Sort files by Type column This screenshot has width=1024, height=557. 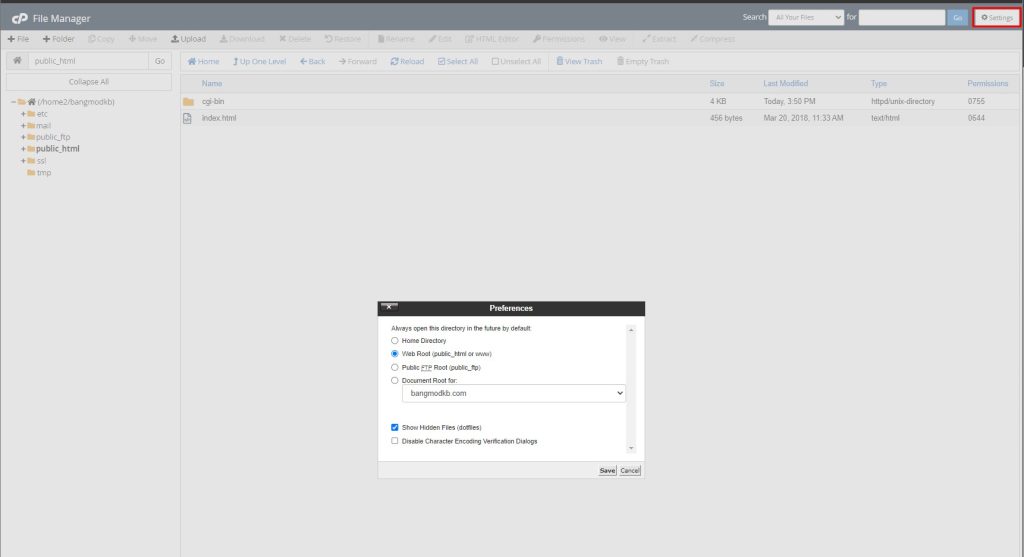click(x=878, y=84)
